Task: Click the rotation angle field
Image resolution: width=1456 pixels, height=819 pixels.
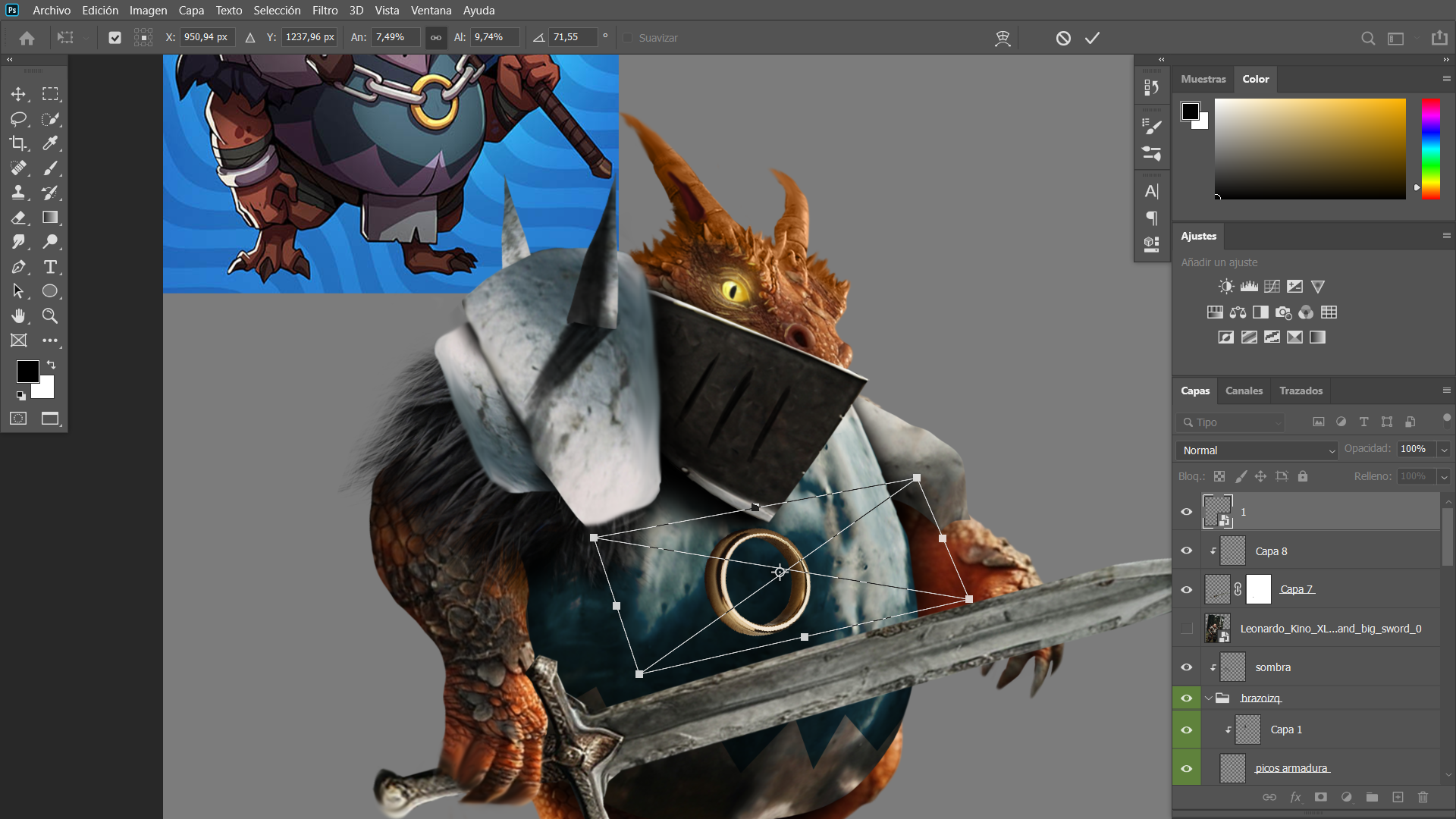Action: [x=573, y=37]
